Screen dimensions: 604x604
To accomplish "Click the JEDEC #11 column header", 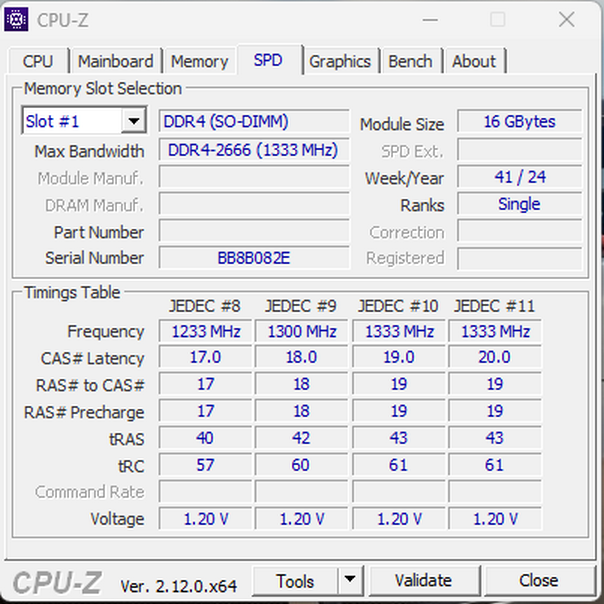I will click(495, 306).
